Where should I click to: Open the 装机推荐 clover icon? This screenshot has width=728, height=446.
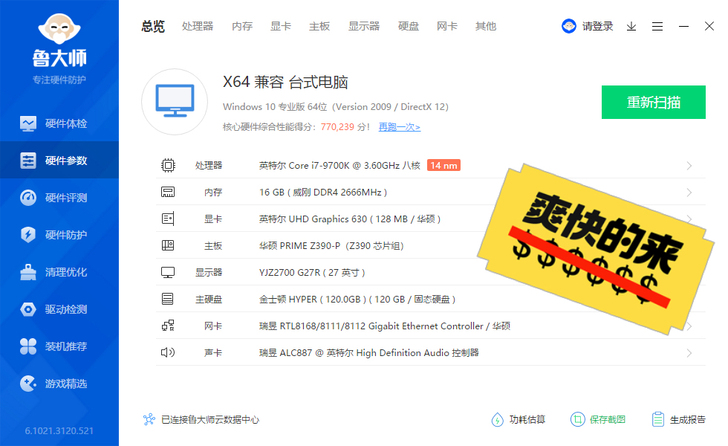[x=28, y=346]
